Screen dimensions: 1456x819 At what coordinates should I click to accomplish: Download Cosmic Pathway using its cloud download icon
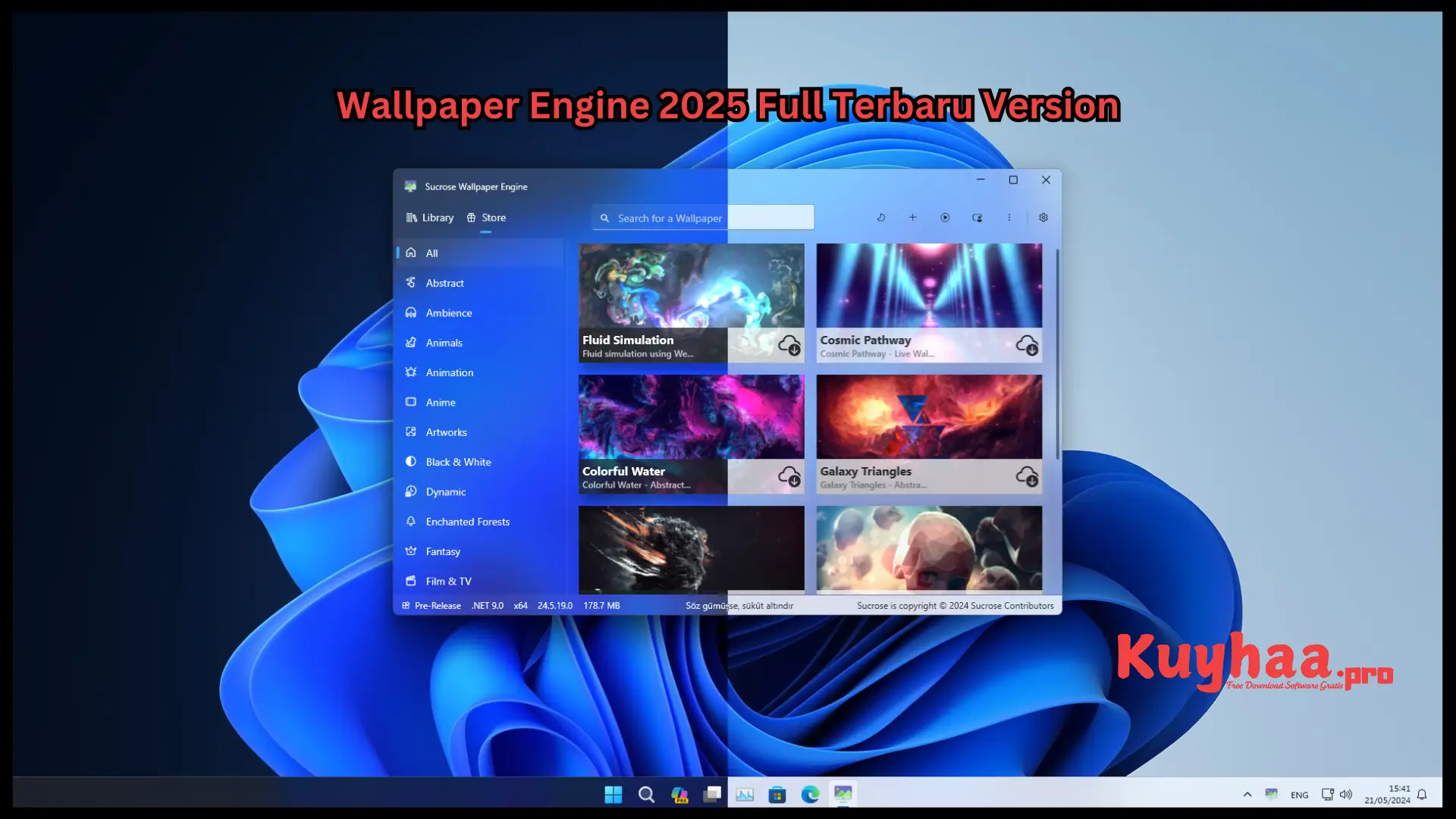pyautogui.click(x=1029, y=347)
